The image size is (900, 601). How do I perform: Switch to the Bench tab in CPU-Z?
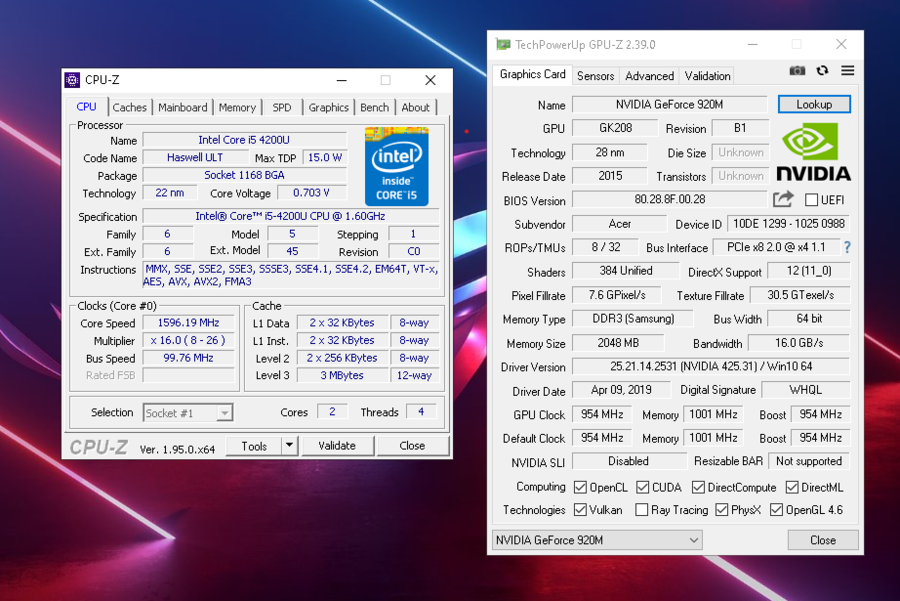tap(374, 107)
